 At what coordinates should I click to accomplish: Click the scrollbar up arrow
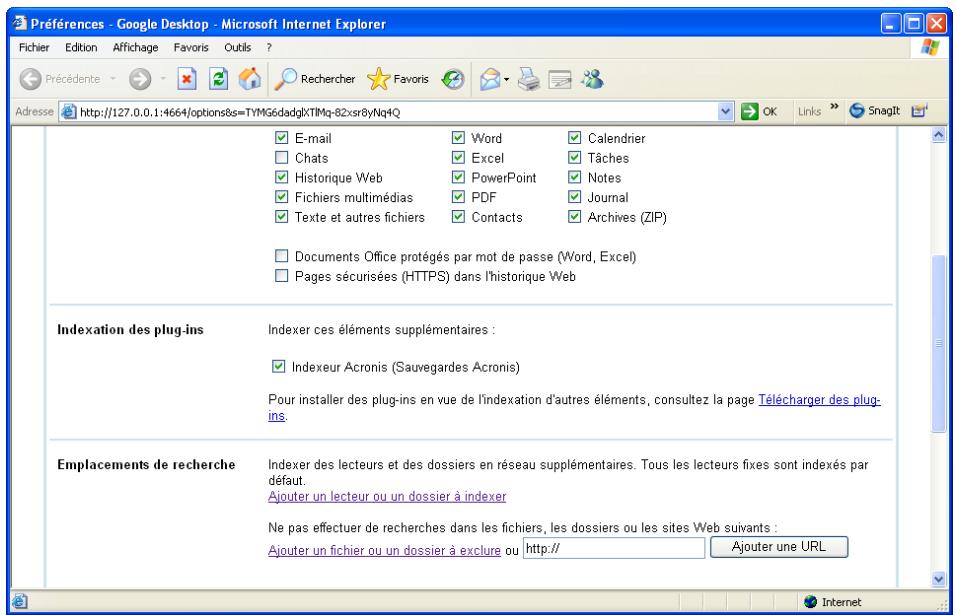point(939,135)
